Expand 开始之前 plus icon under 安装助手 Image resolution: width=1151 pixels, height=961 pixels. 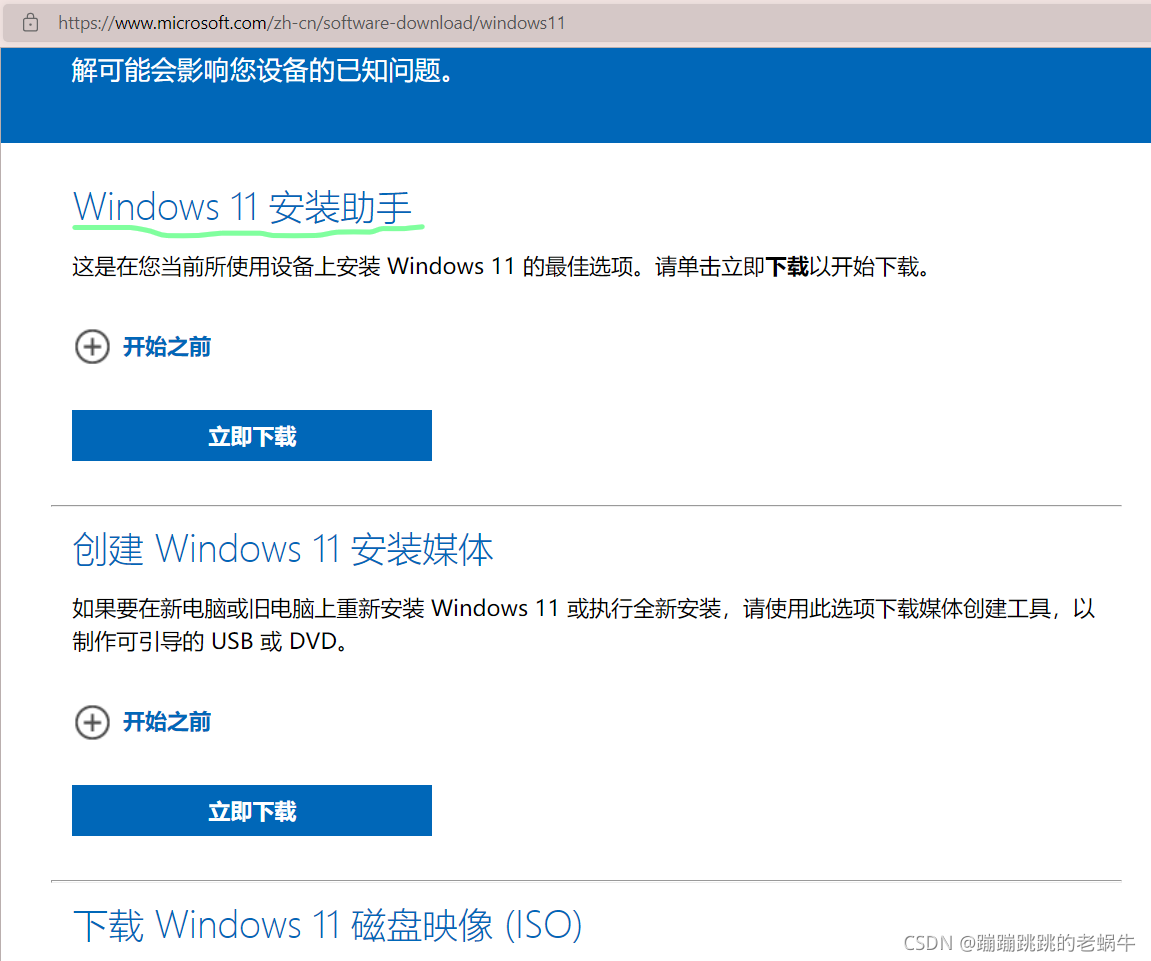(x=92, y=347)
